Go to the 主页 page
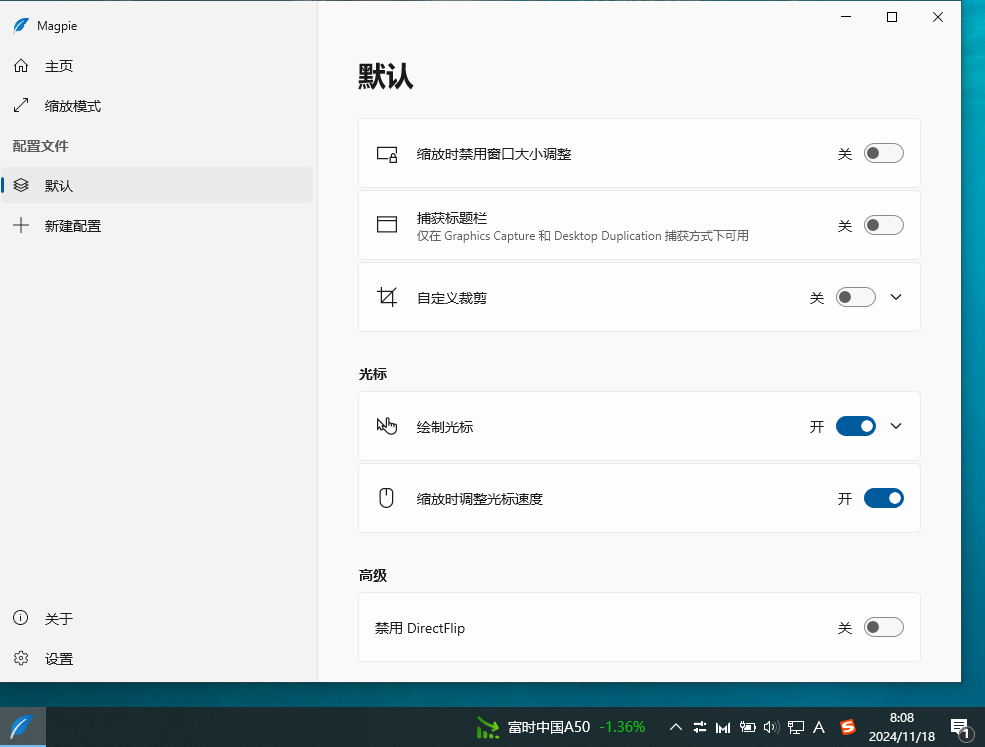The width and height of the screenshot is (985, 747). (157, 65)
